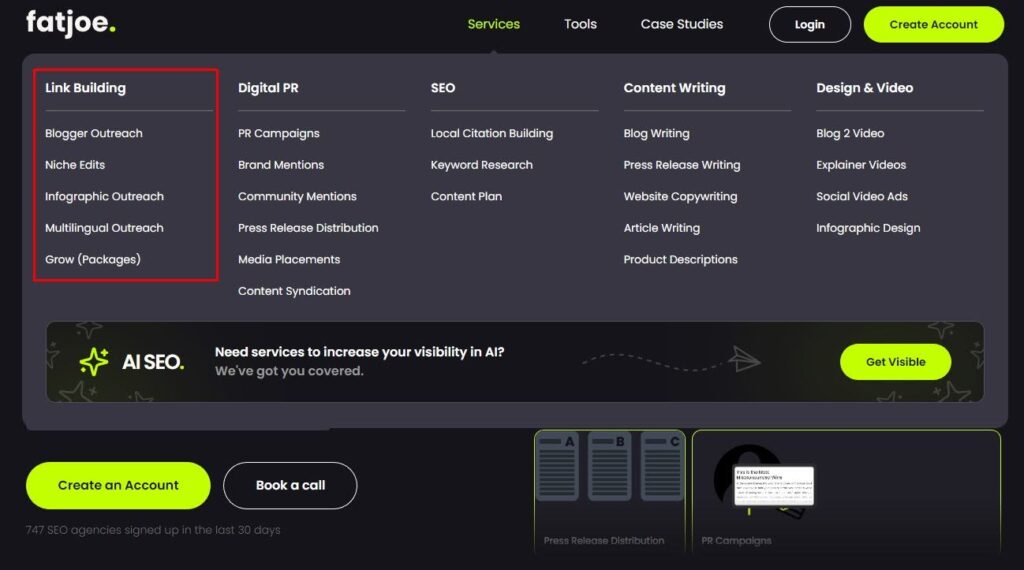
Task: Open Website Copywriting
Action: 680,197
